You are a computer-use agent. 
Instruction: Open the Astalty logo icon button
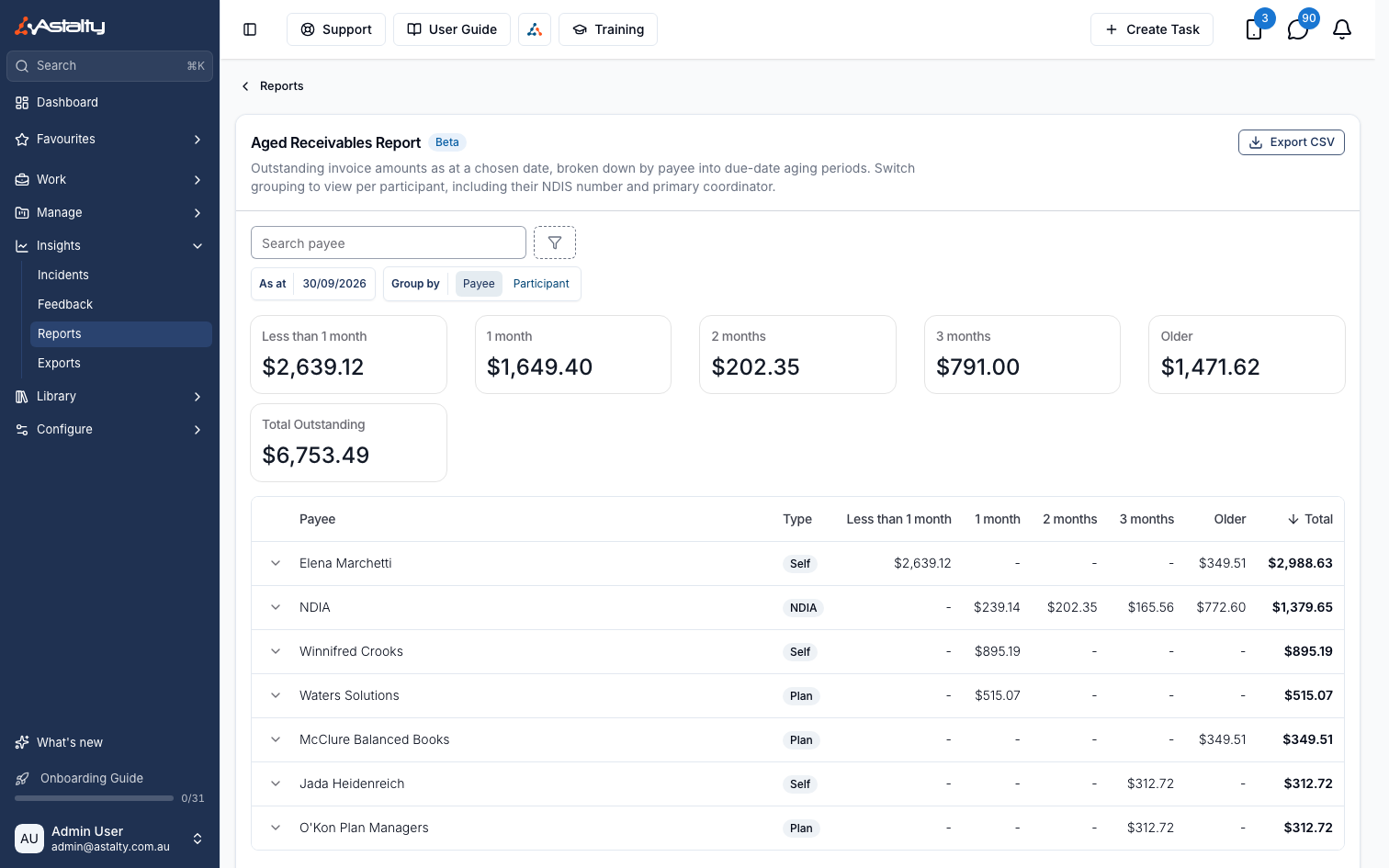pos(535,29)
